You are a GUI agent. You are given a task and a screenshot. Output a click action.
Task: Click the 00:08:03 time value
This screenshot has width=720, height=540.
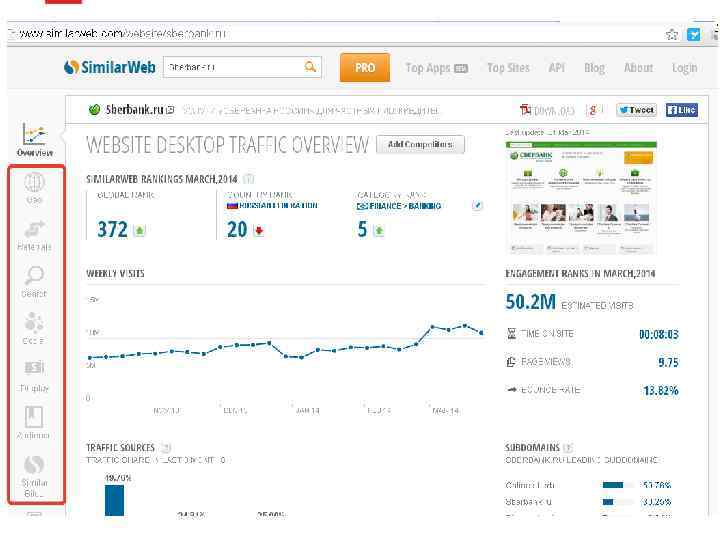pos(659,334)
